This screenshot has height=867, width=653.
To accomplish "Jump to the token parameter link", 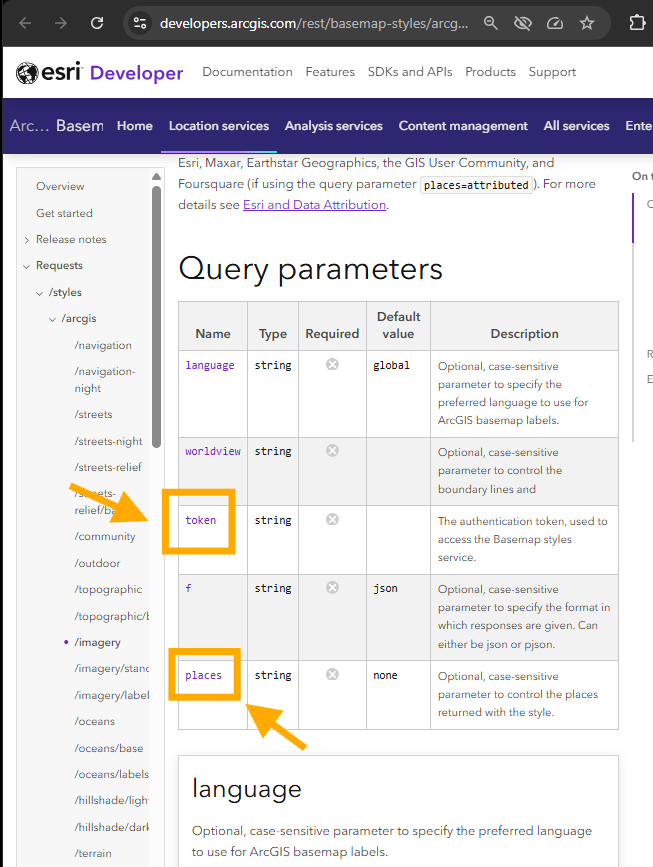I will [200, 520].
